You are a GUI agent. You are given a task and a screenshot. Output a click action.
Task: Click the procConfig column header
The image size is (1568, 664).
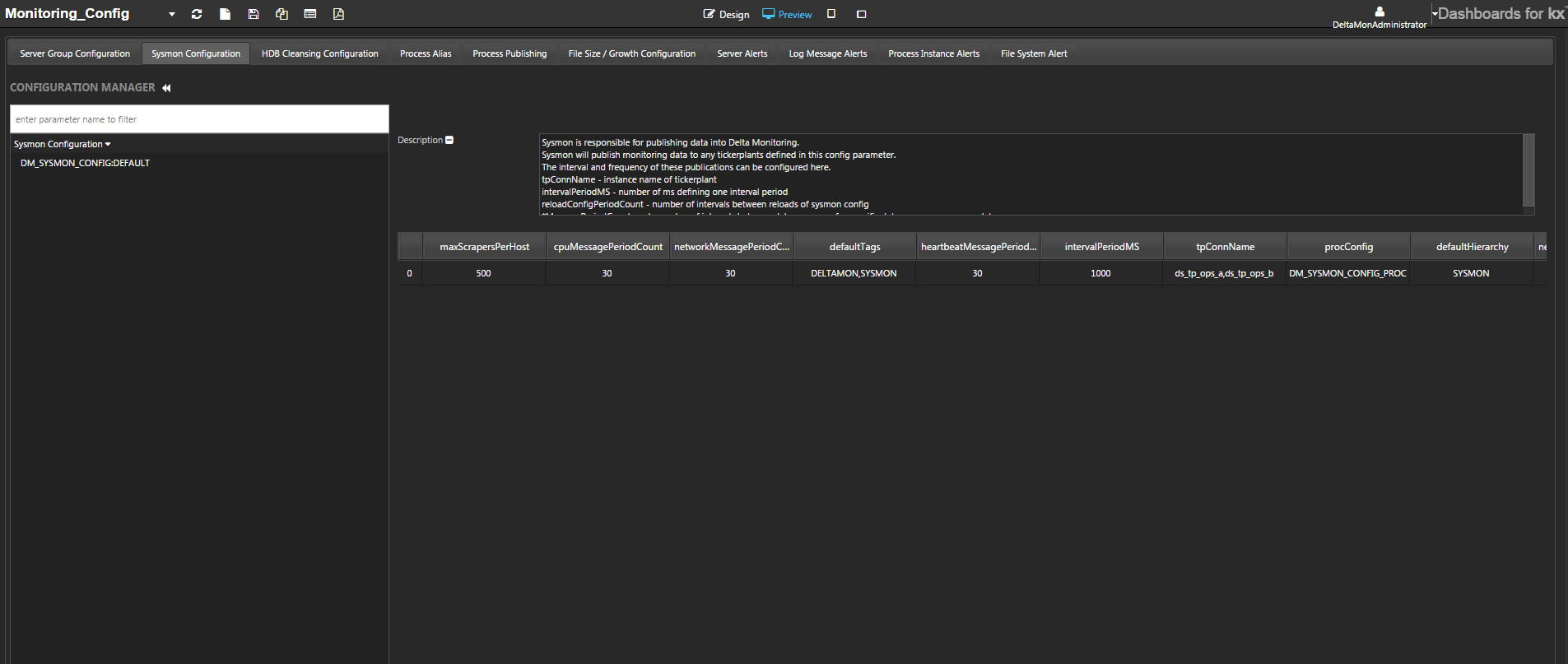click(1348, 247)
